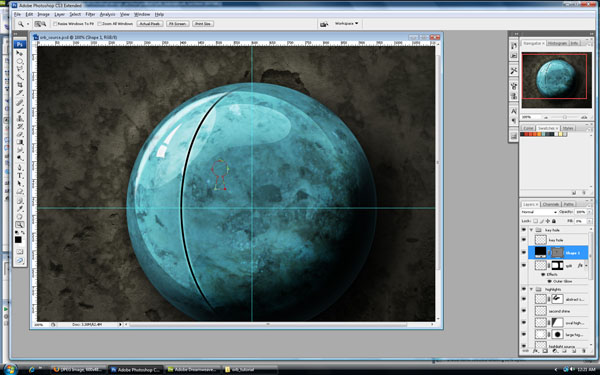Select the Brush tool
The image size is (600, 375).
19,111
